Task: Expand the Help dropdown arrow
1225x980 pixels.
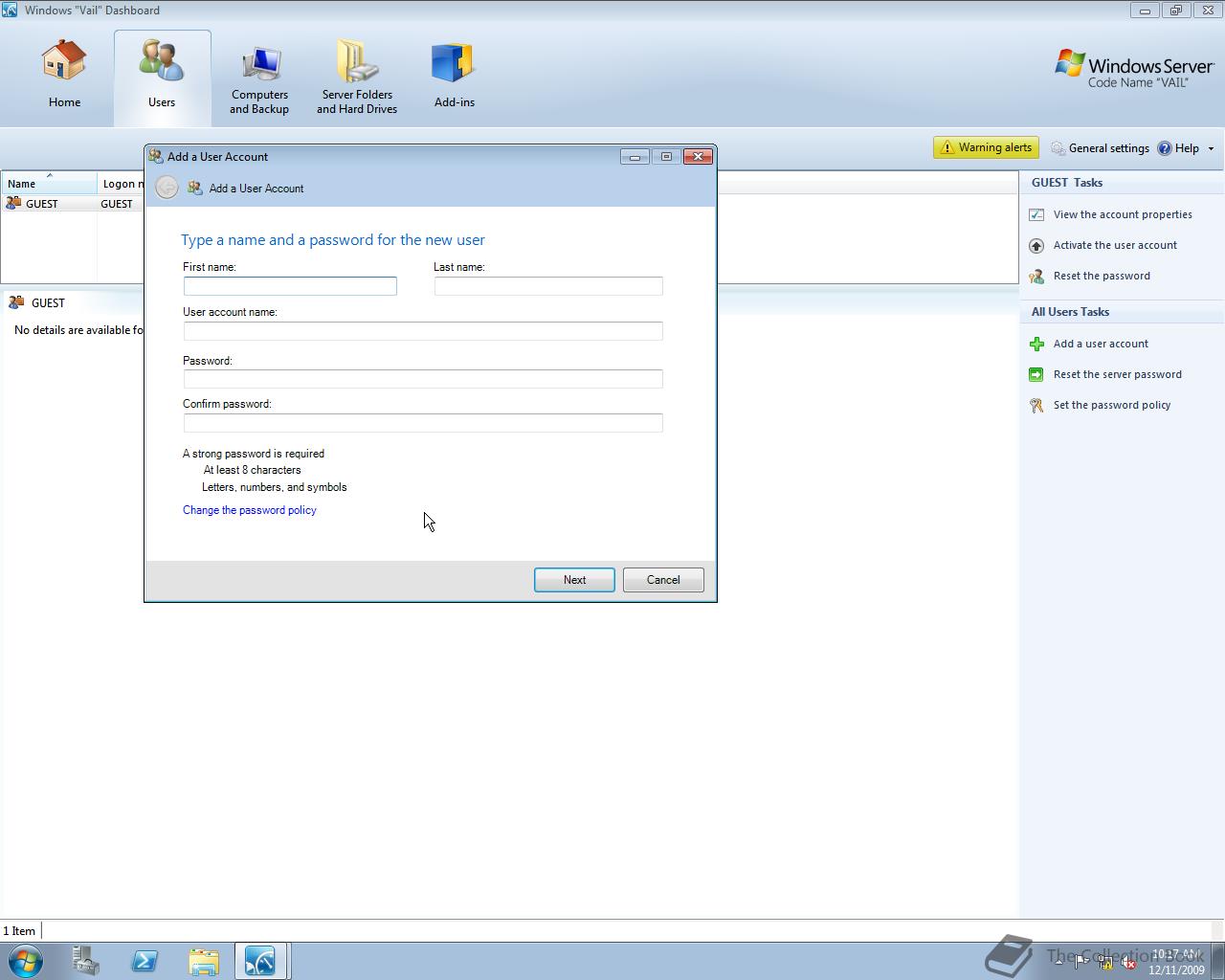Action: coord(1211,148)
